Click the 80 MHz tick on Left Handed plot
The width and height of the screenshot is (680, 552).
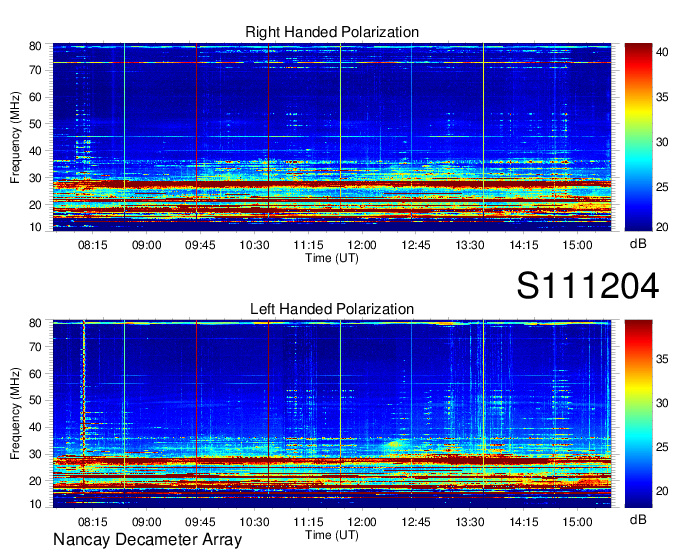(35, 323)
